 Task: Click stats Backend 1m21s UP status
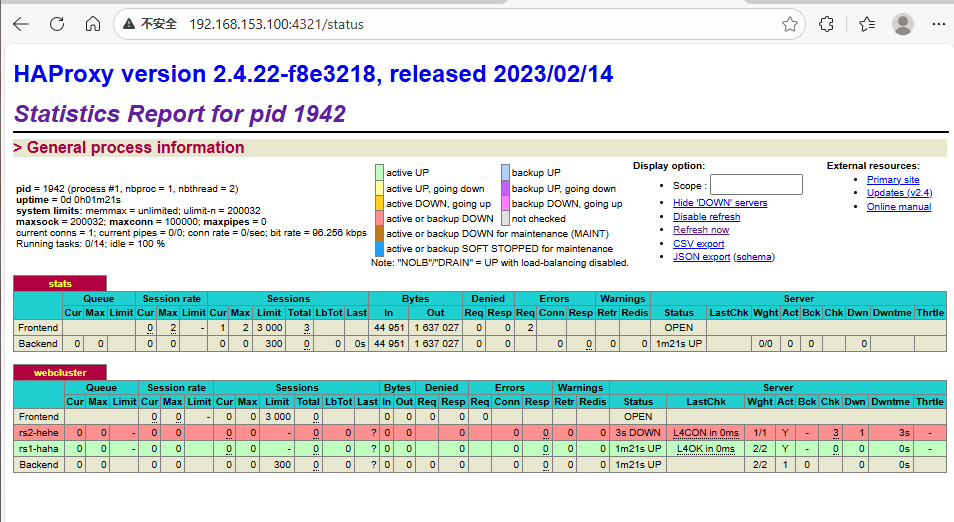[x=678, y=343]
